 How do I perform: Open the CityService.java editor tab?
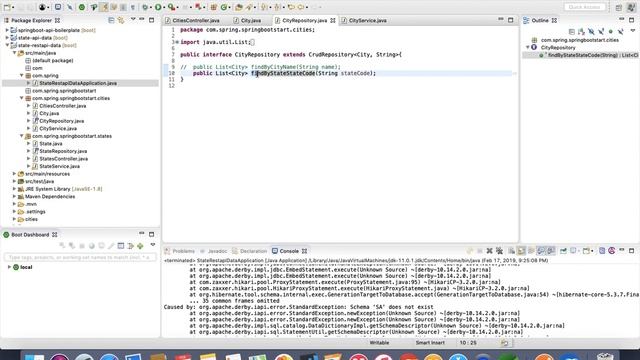pos(367,20)
